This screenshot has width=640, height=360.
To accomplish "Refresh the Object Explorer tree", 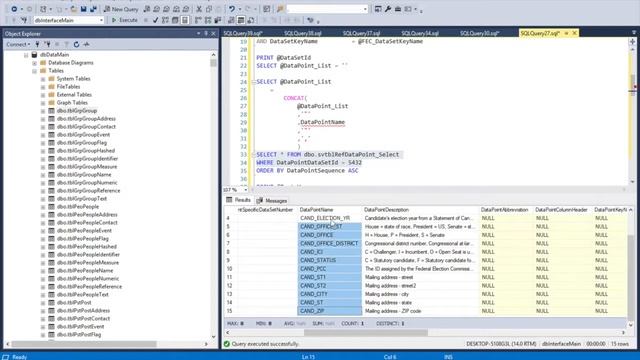I will [x=76, y=44].
